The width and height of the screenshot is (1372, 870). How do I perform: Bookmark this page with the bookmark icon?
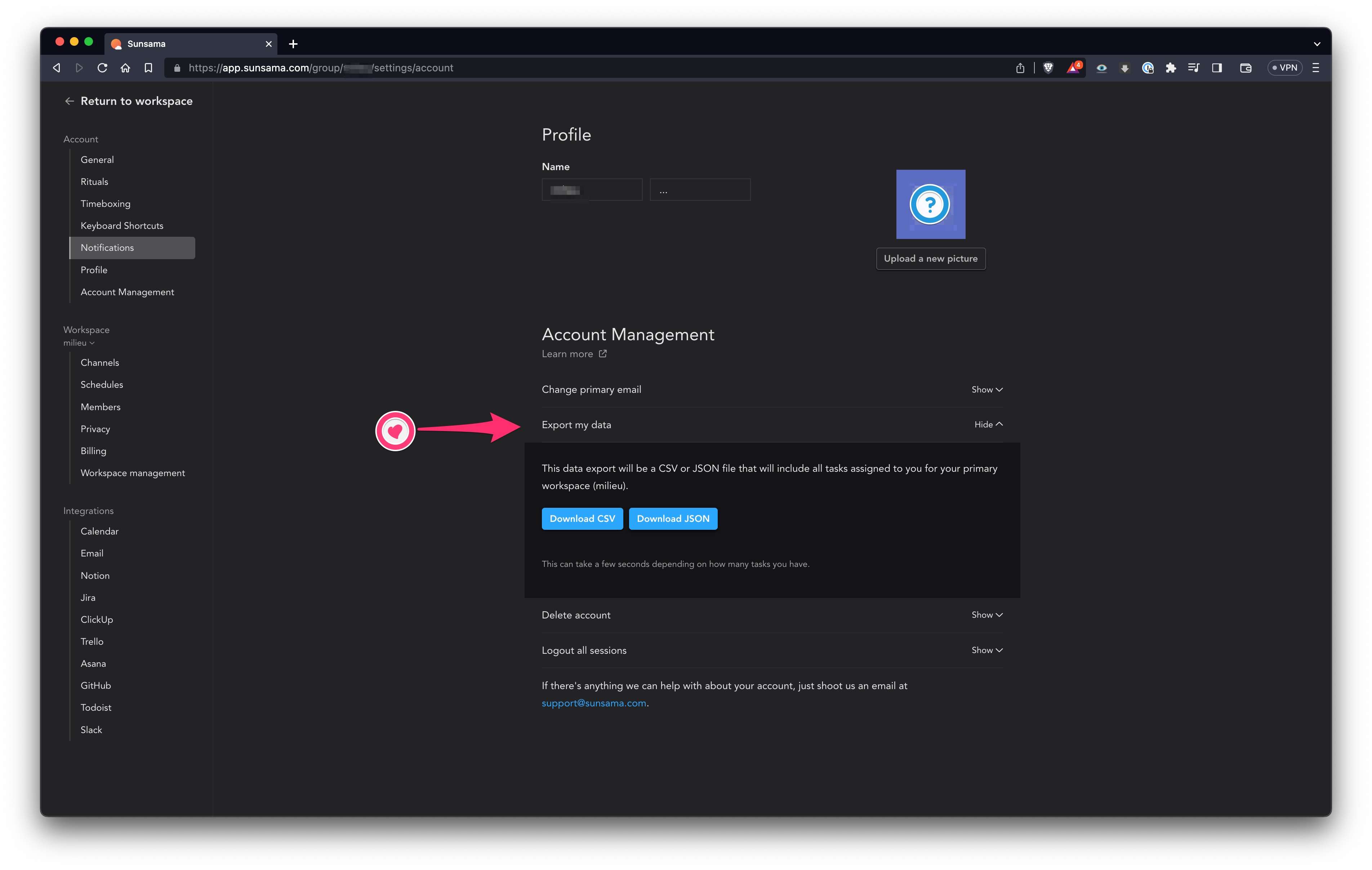click(x=148, y=68)
